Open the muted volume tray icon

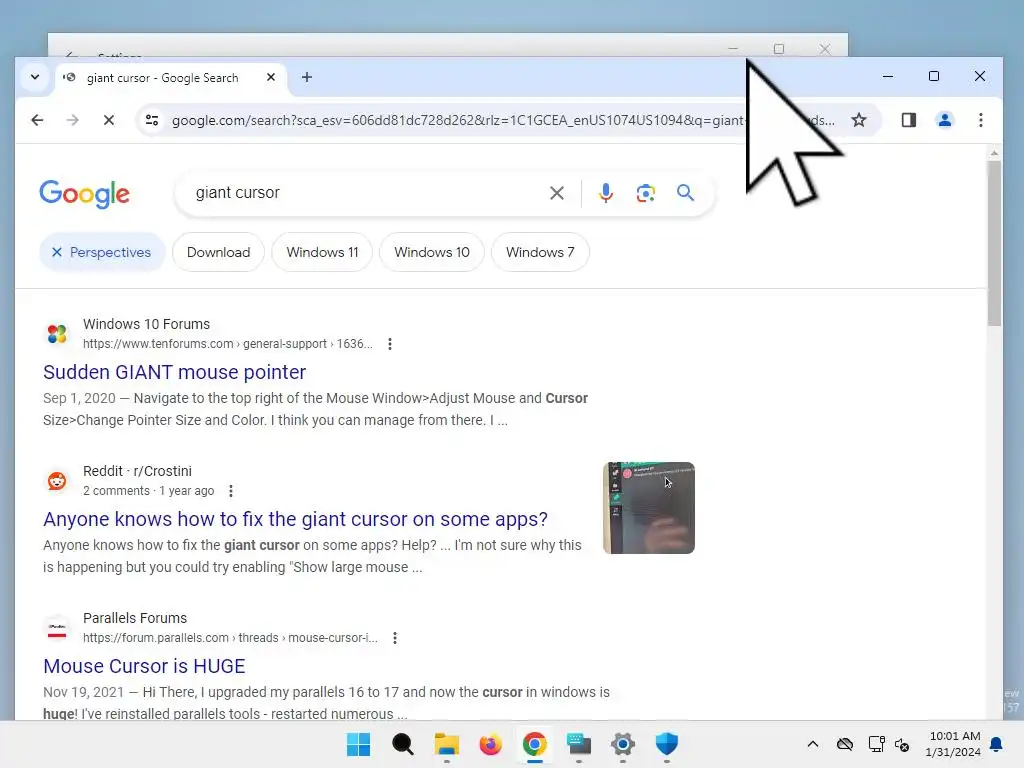pyautogui.click(x=903, y=744)
